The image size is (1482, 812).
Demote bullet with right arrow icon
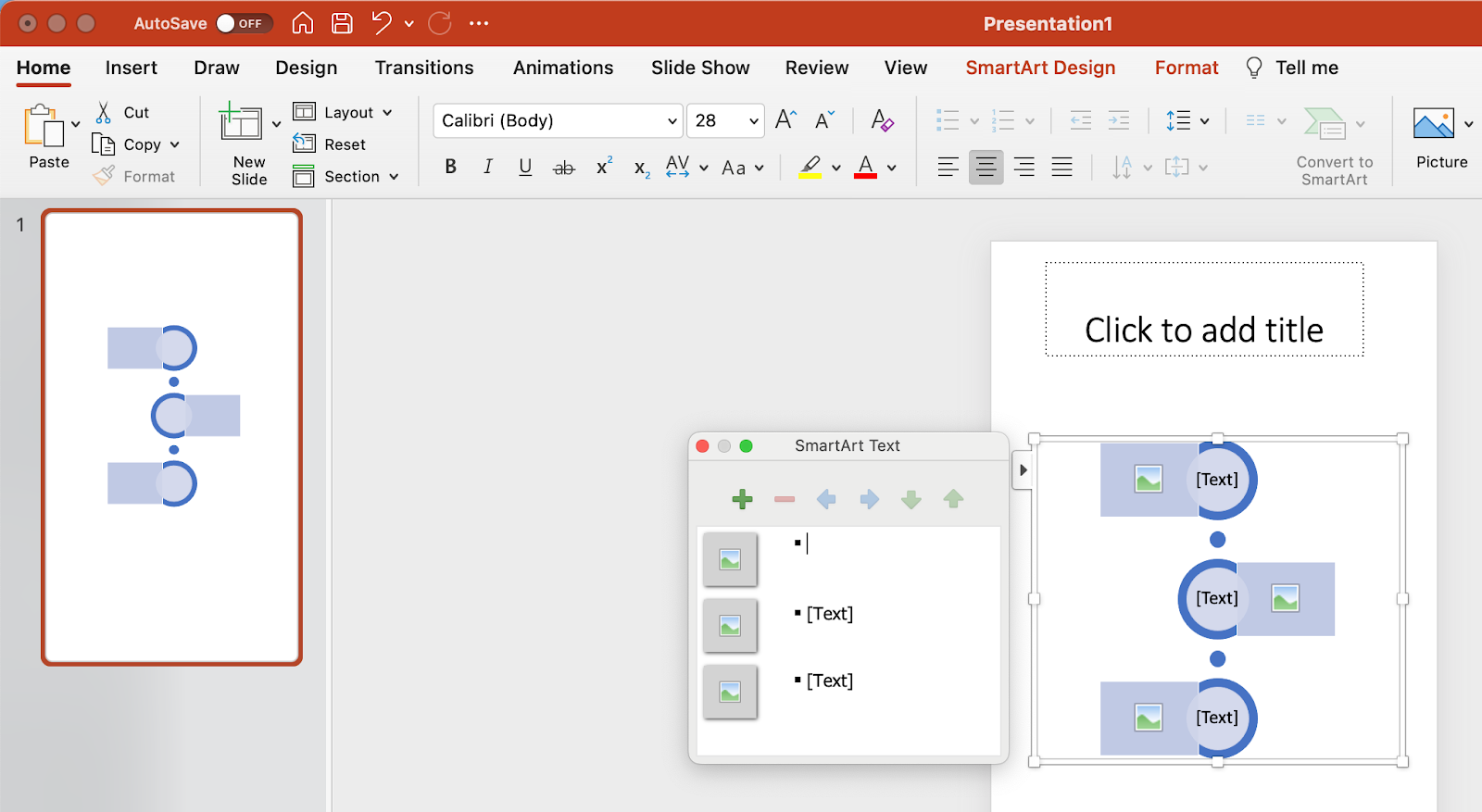[x=869, y=499]
